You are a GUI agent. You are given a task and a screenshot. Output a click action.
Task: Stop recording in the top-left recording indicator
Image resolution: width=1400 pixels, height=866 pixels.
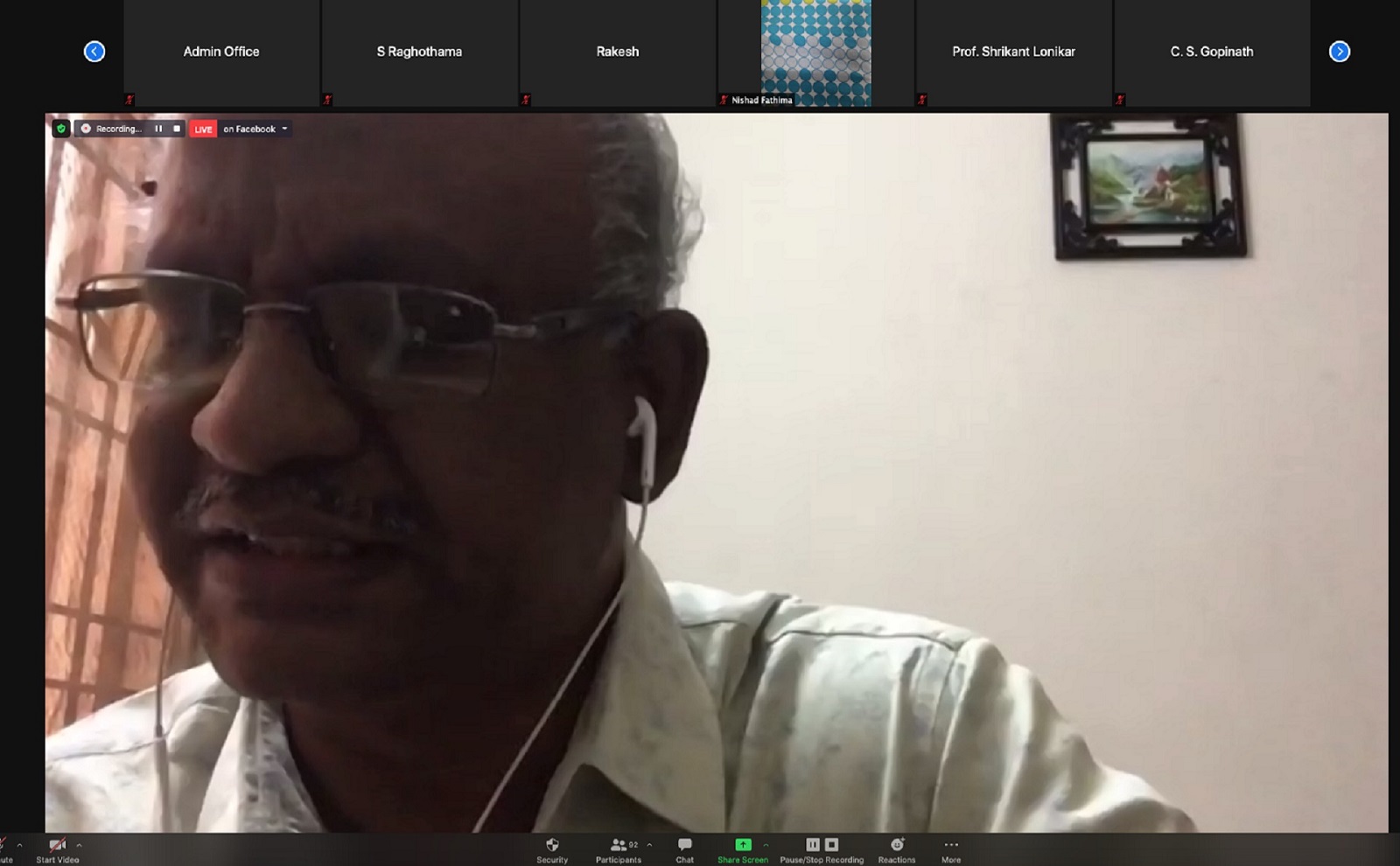tap(177, 129)
